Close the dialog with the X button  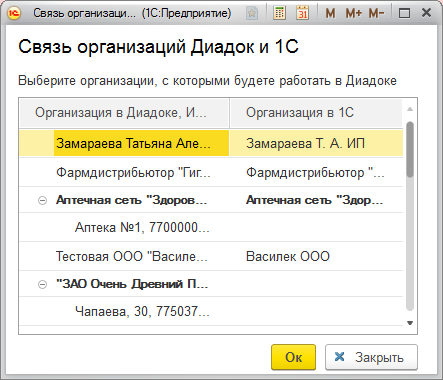click(x=426, y=13)
